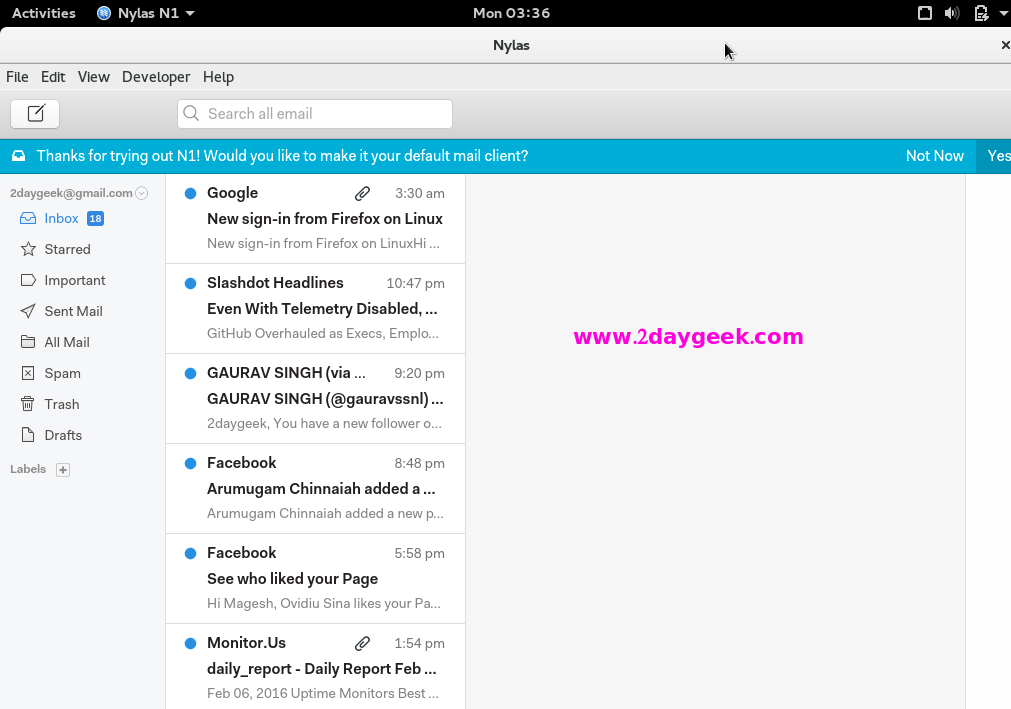
Task: Click sender name 'Slashdot Headlines'
Action: point(275,283)
